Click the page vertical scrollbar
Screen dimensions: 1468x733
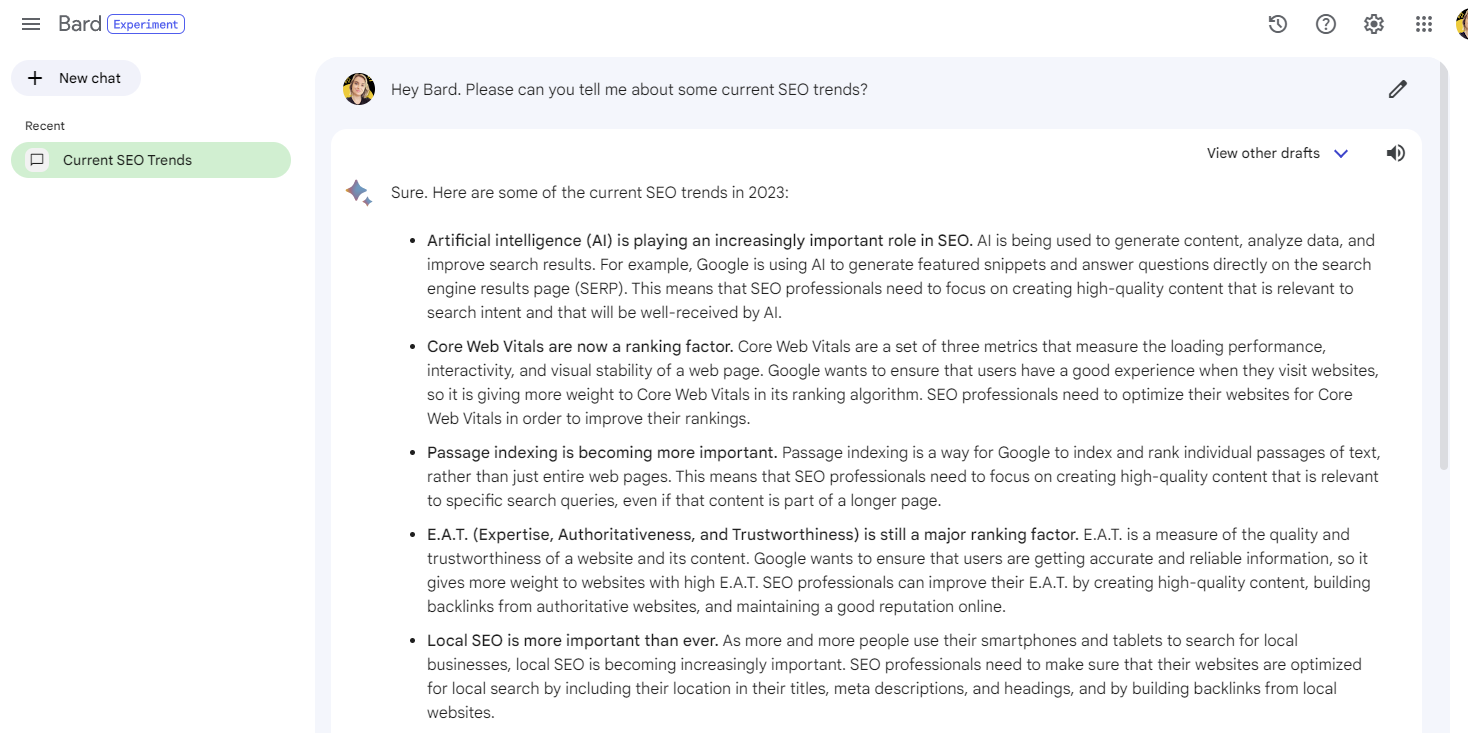[x=1444, y=300]
